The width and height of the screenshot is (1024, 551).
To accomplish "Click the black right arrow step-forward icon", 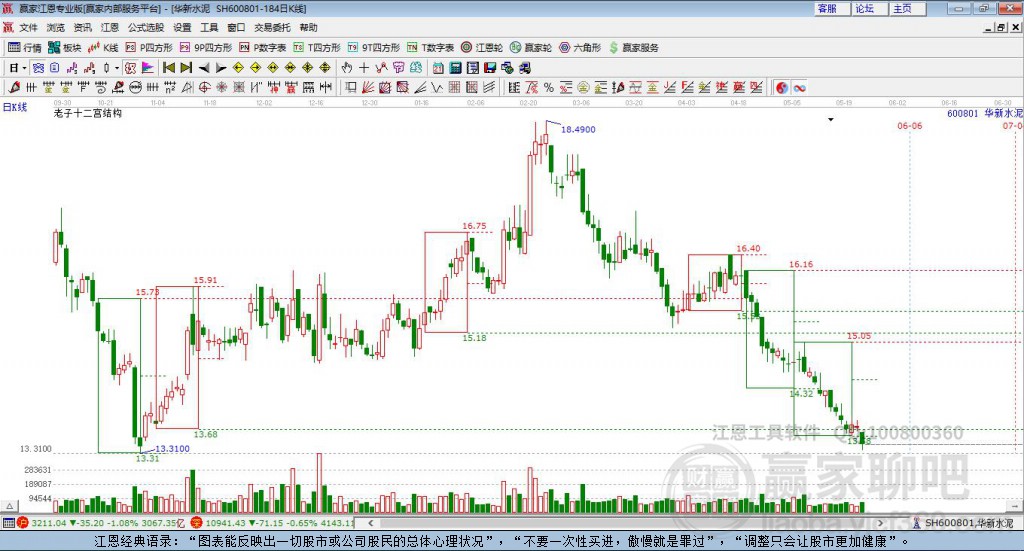I will coord(221,68).
